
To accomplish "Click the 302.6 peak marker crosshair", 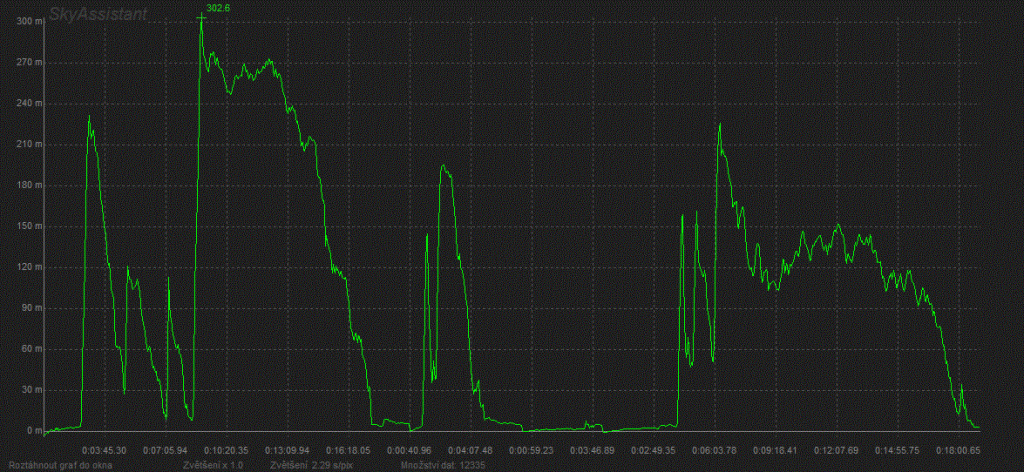I will click(201, 17).
